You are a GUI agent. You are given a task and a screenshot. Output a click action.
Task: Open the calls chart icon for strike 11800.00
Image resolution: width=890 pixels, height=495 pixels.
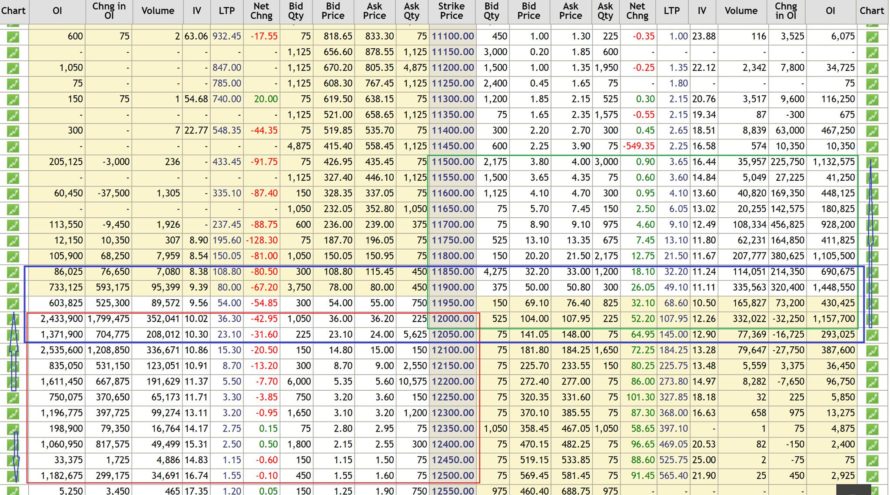tap(12, 256)
